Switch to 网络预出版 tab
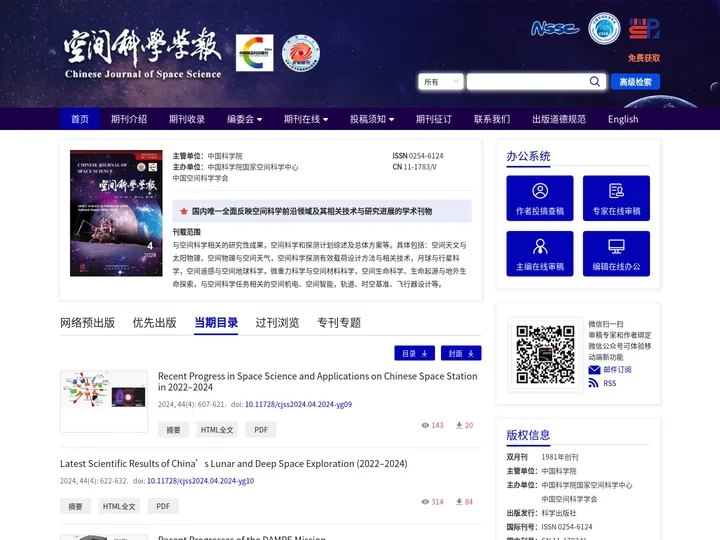 pyautogui.click(x=87, y=322)
